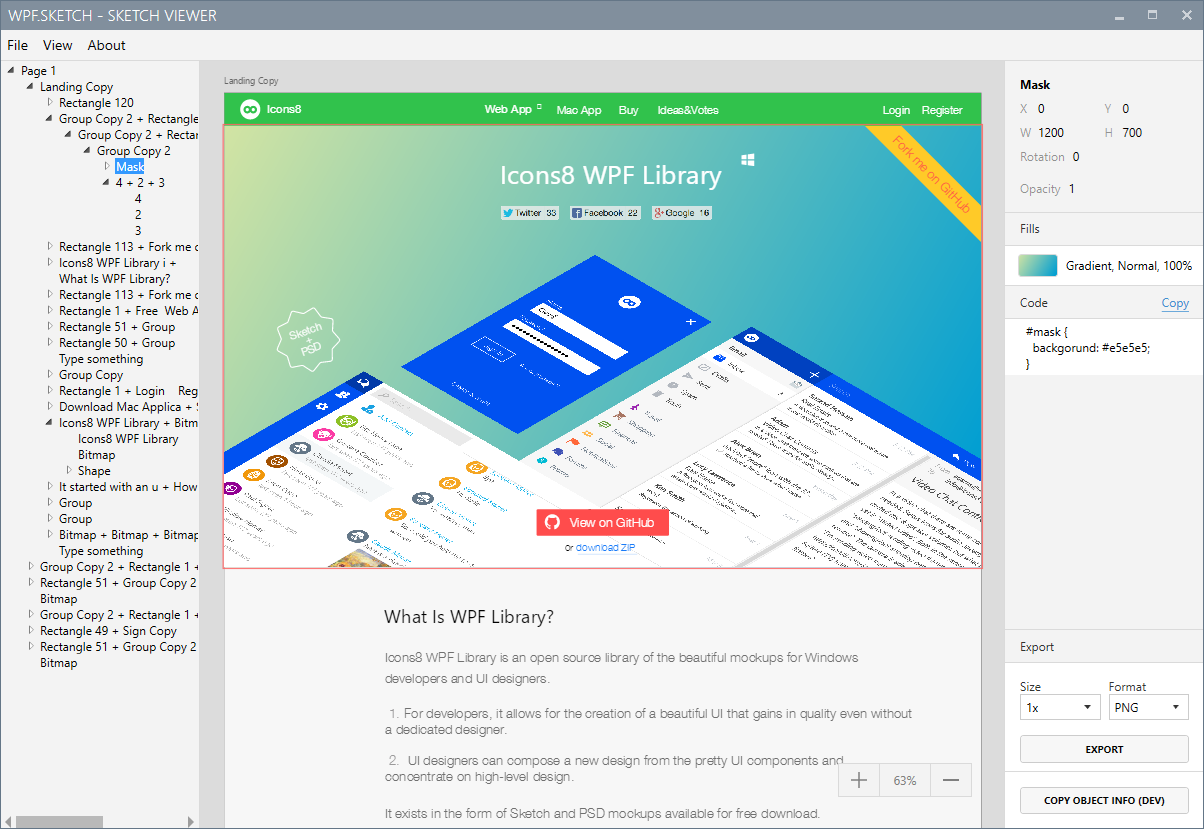
Task: Select the Shape layer in tree
Action: pos(94,470)
